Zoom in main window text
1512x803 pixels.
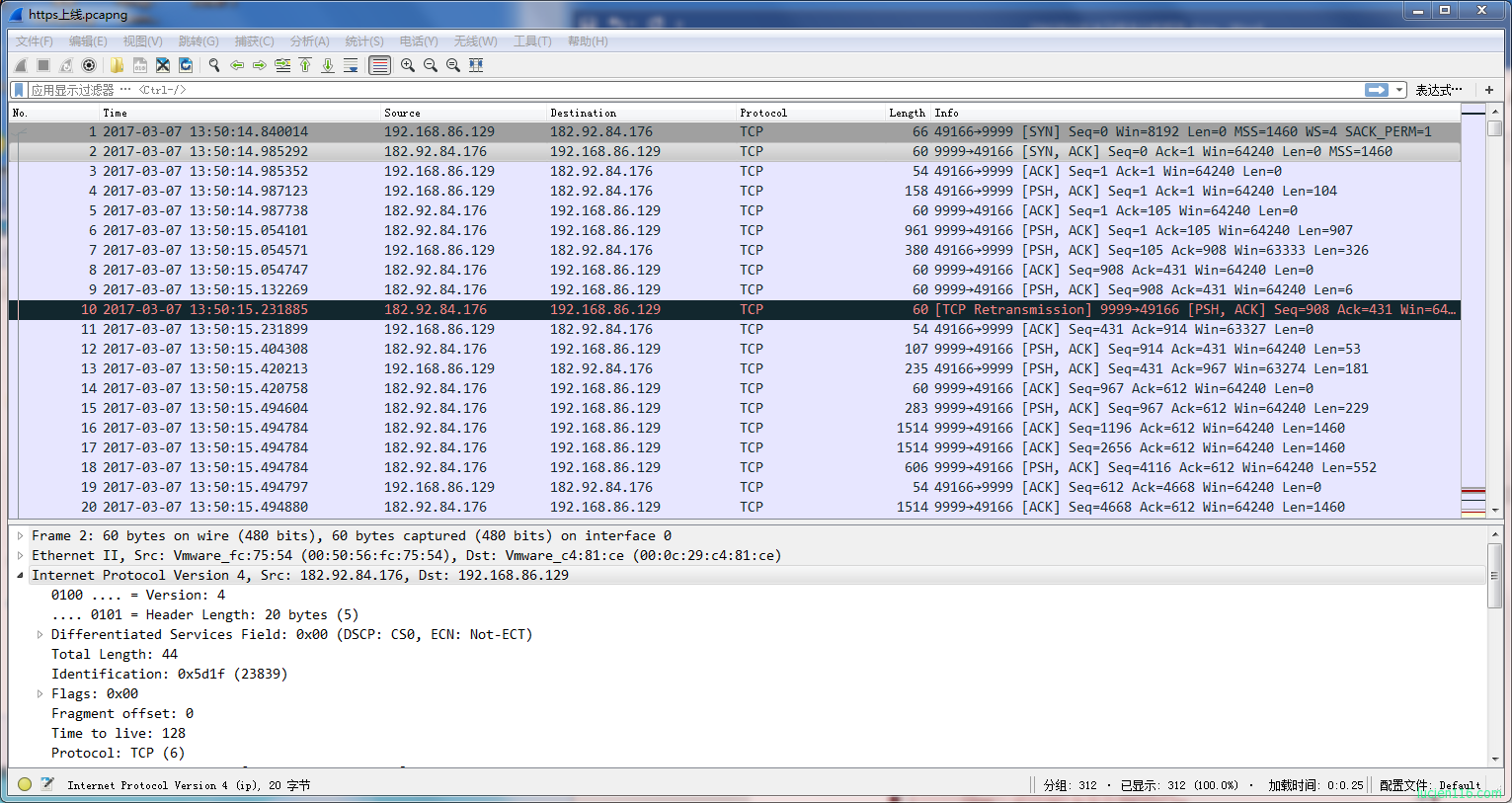pos(408,65)
